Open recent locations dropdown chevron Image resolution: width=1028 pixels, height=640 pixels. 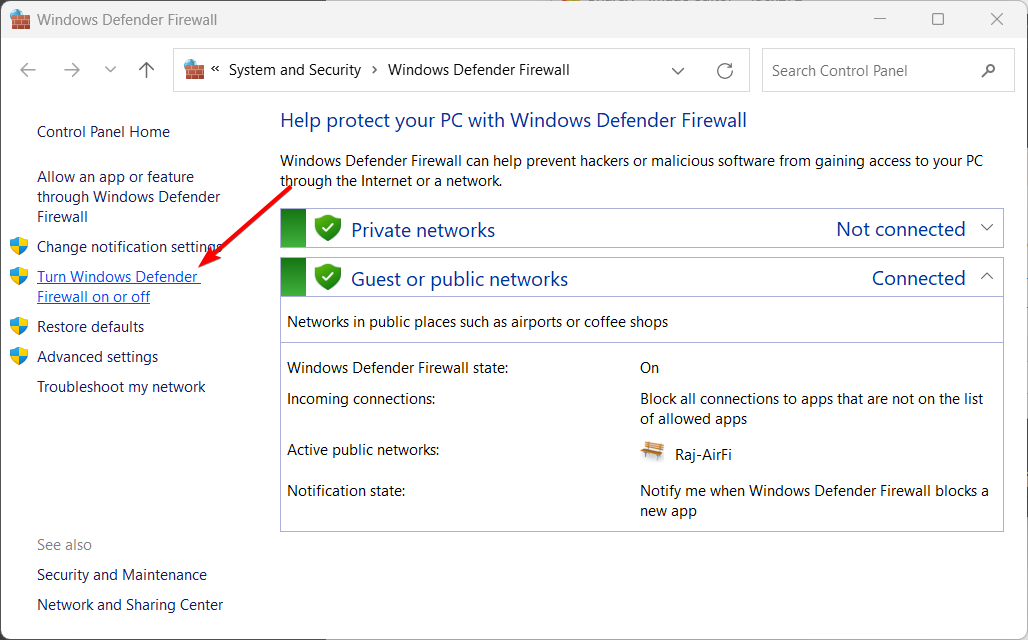click(x=110, y=70)
